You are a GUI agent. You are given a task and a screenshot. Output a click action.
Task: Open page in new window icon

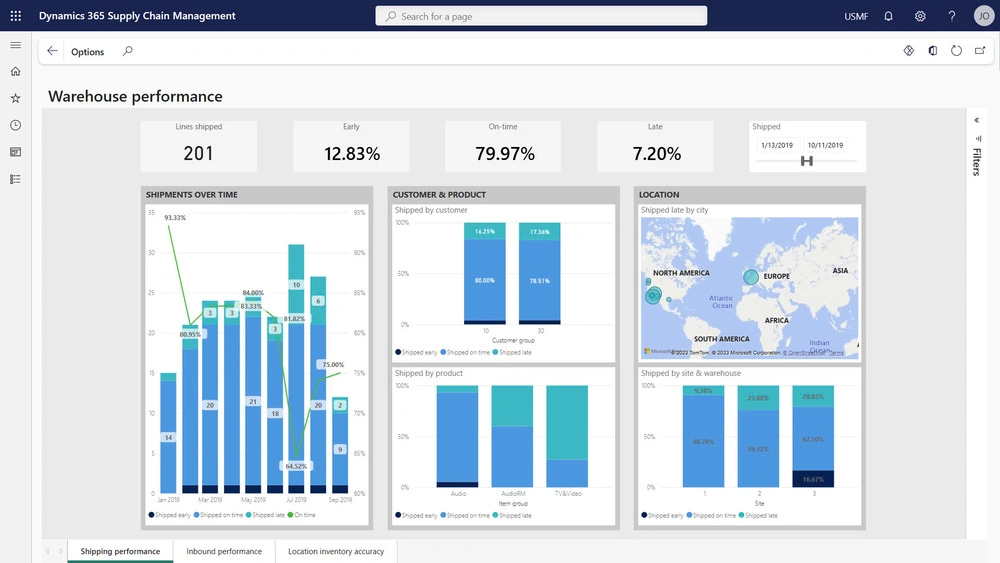[x=980, y=50]
